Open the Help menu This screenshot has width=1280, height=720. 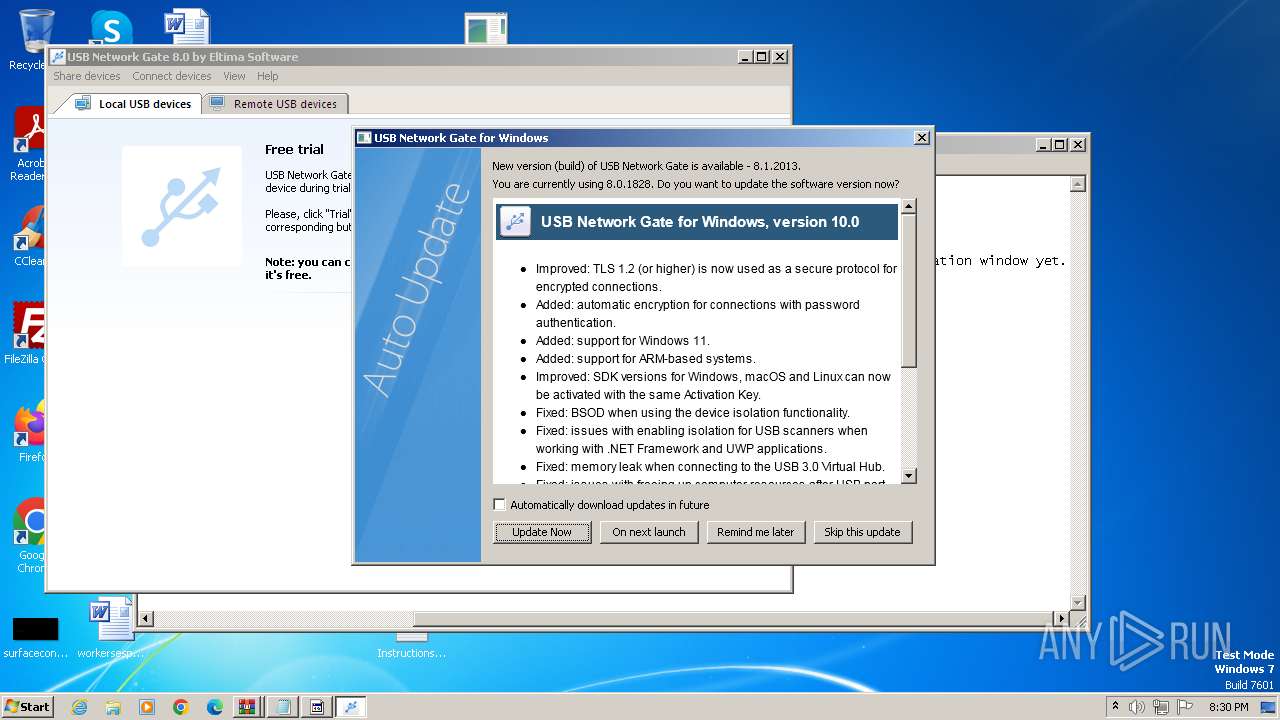(x=267, y=76)
